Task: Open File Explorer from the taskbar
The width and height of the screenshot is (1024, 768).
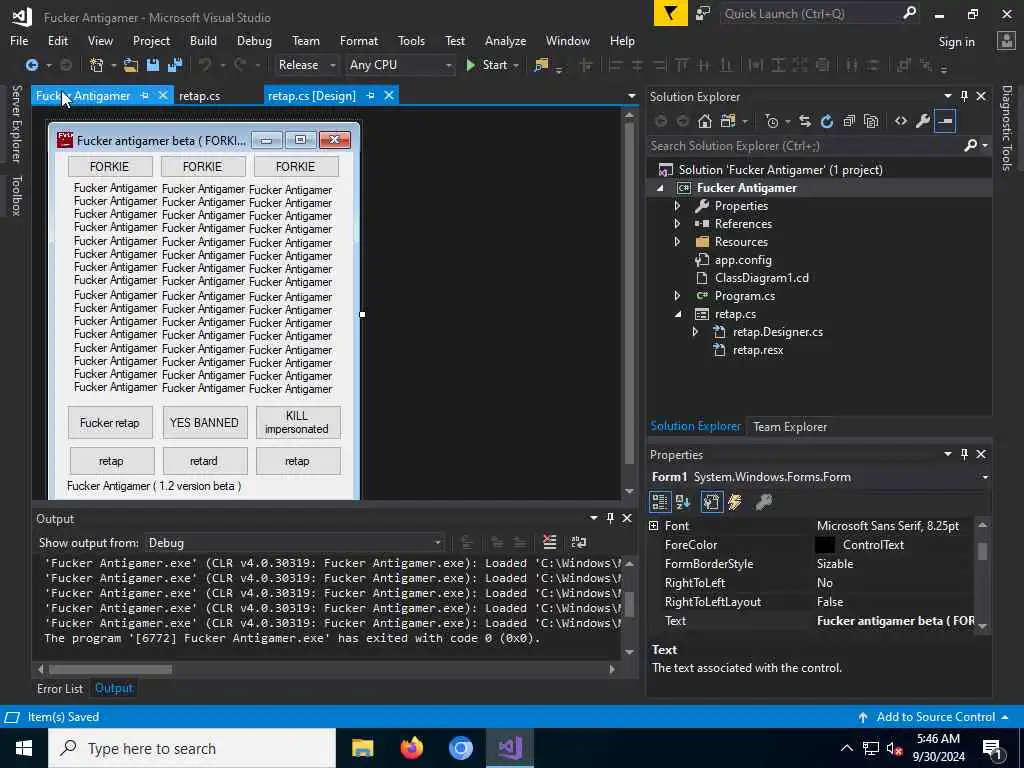Action: 362,748
